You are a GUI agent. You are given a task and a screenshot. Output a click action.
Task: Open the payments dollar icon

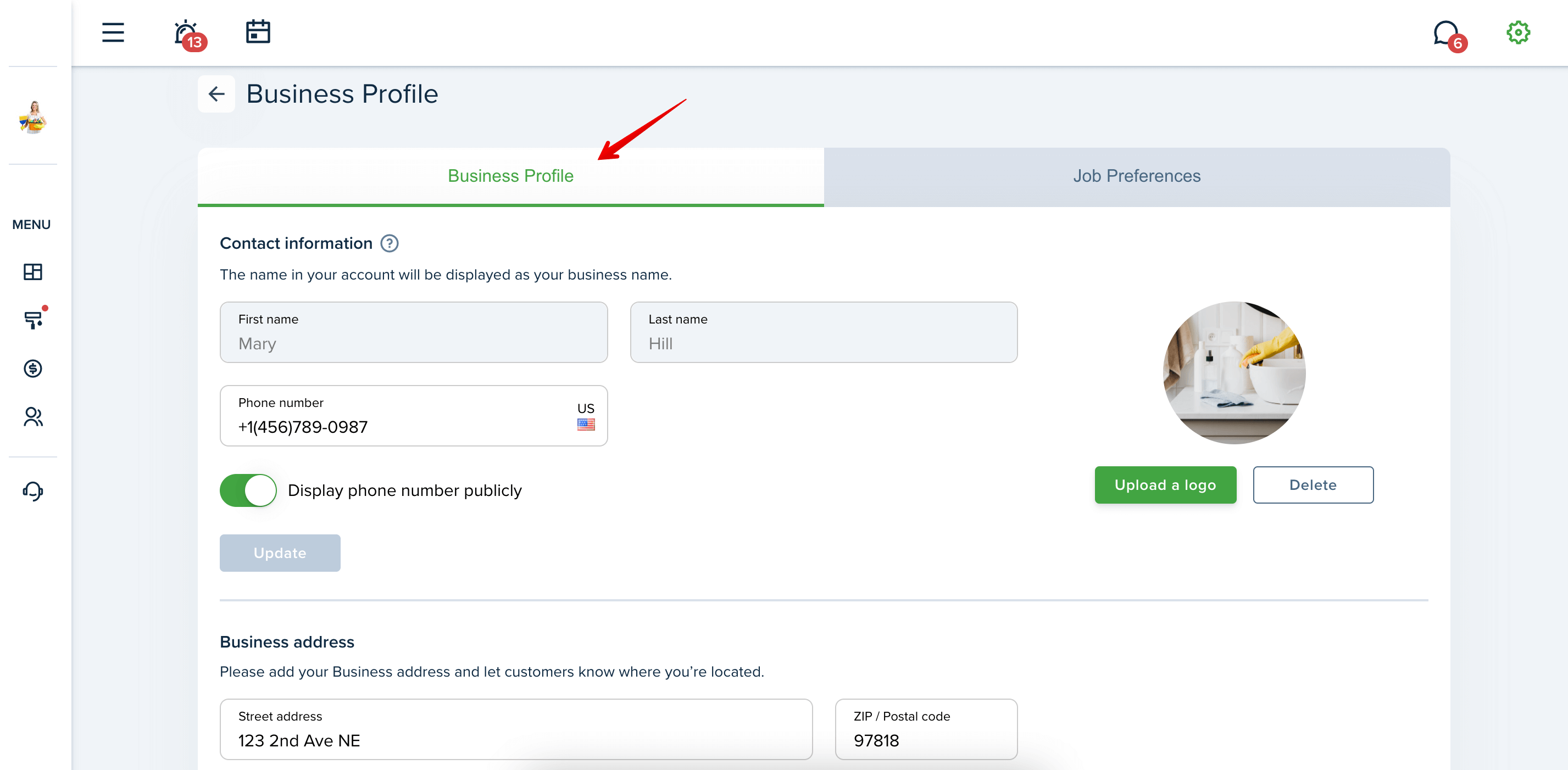pyautogui.click(x=33, y=369)
